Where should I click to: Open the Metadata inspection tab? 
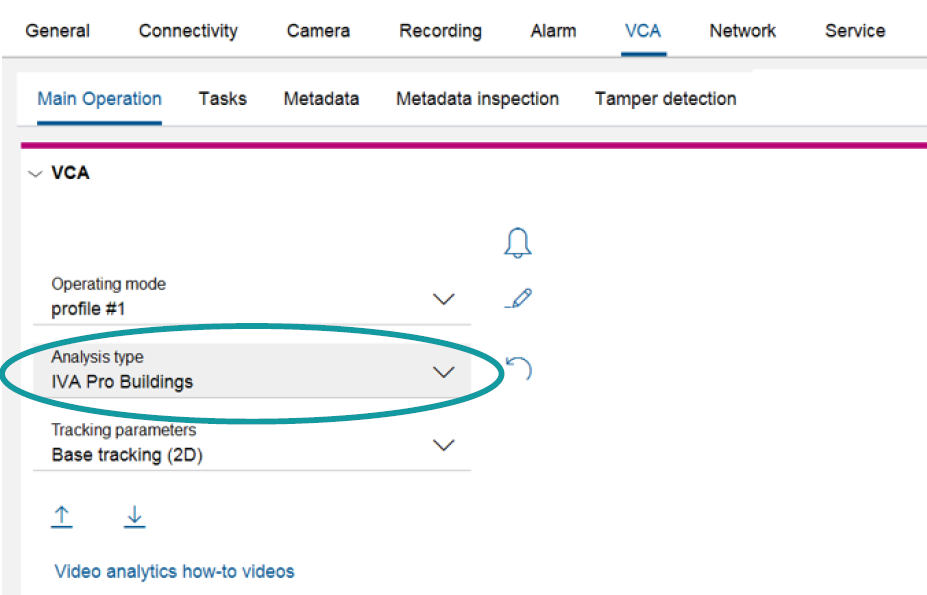[477, 99]
